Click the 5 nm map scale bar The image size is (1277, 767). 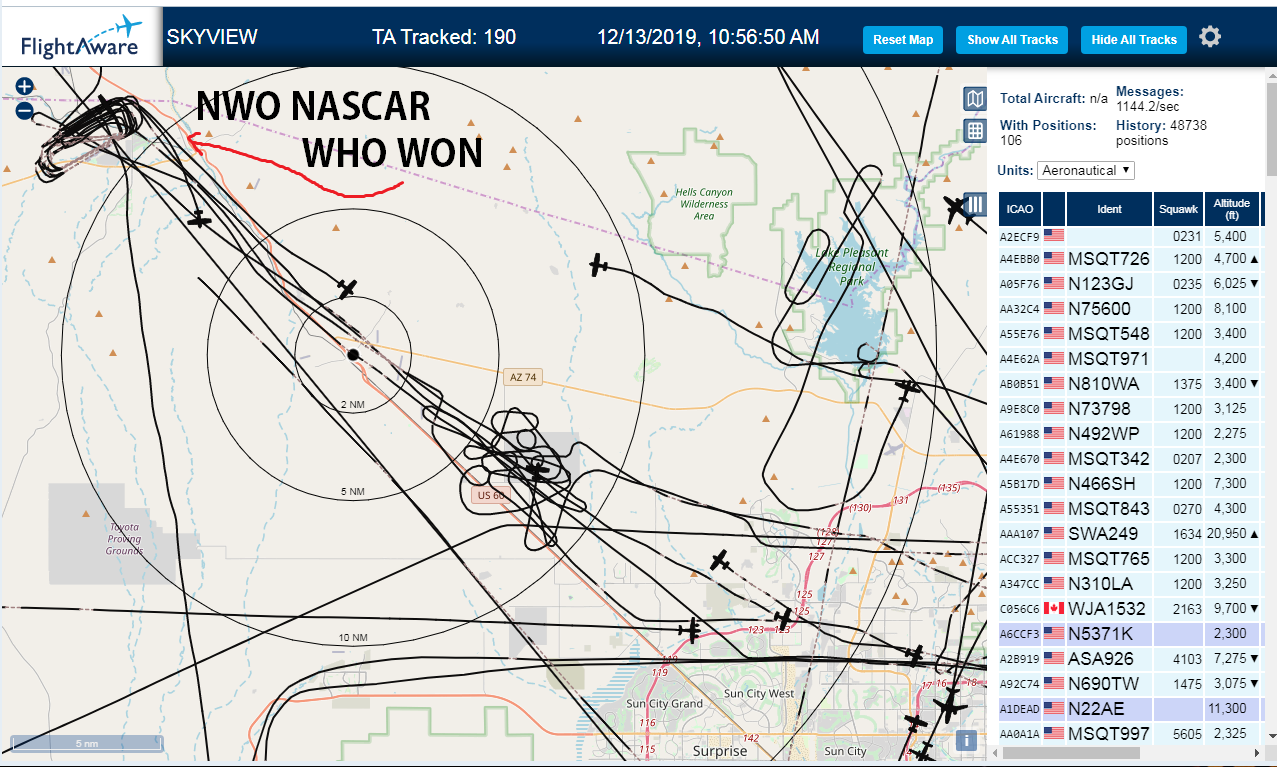click(x=86, y=743)
